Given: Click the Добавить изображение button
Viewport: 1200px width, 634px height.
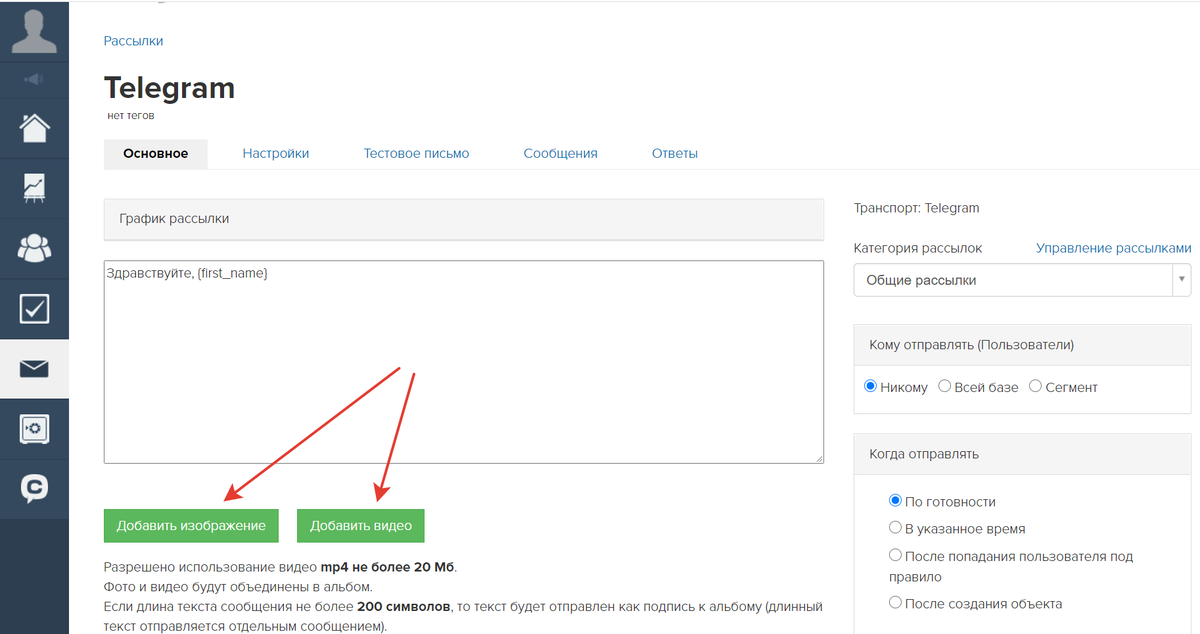Looking at the screenshot, I should point(191,525).
